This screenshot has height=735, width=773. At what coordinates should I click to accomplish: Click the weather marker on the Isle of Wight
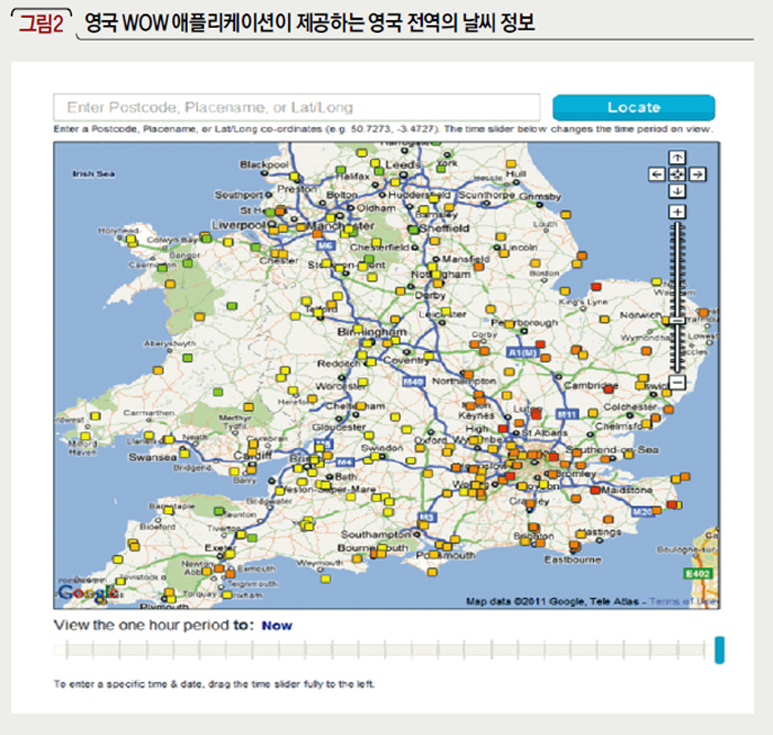[432, 572]
